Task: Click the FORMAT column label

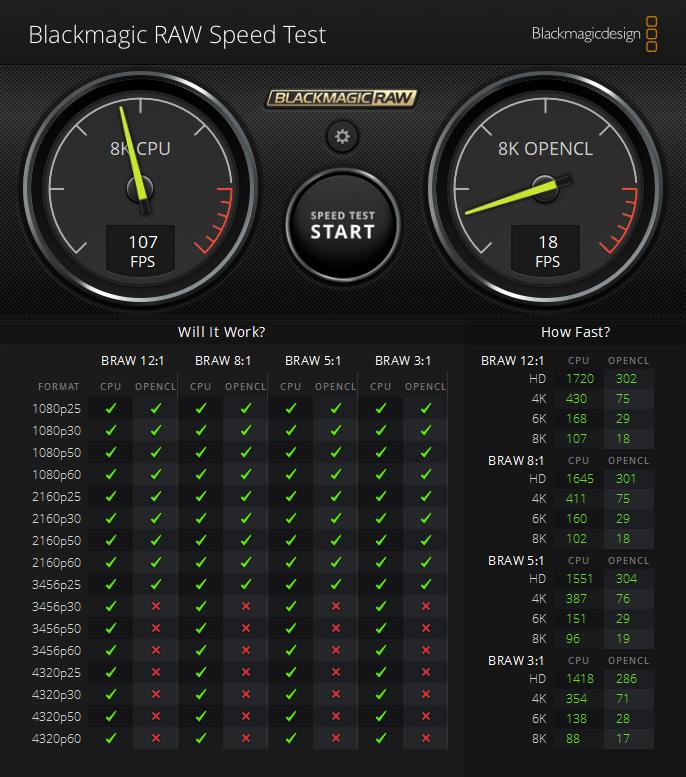Action: [58, 387]
